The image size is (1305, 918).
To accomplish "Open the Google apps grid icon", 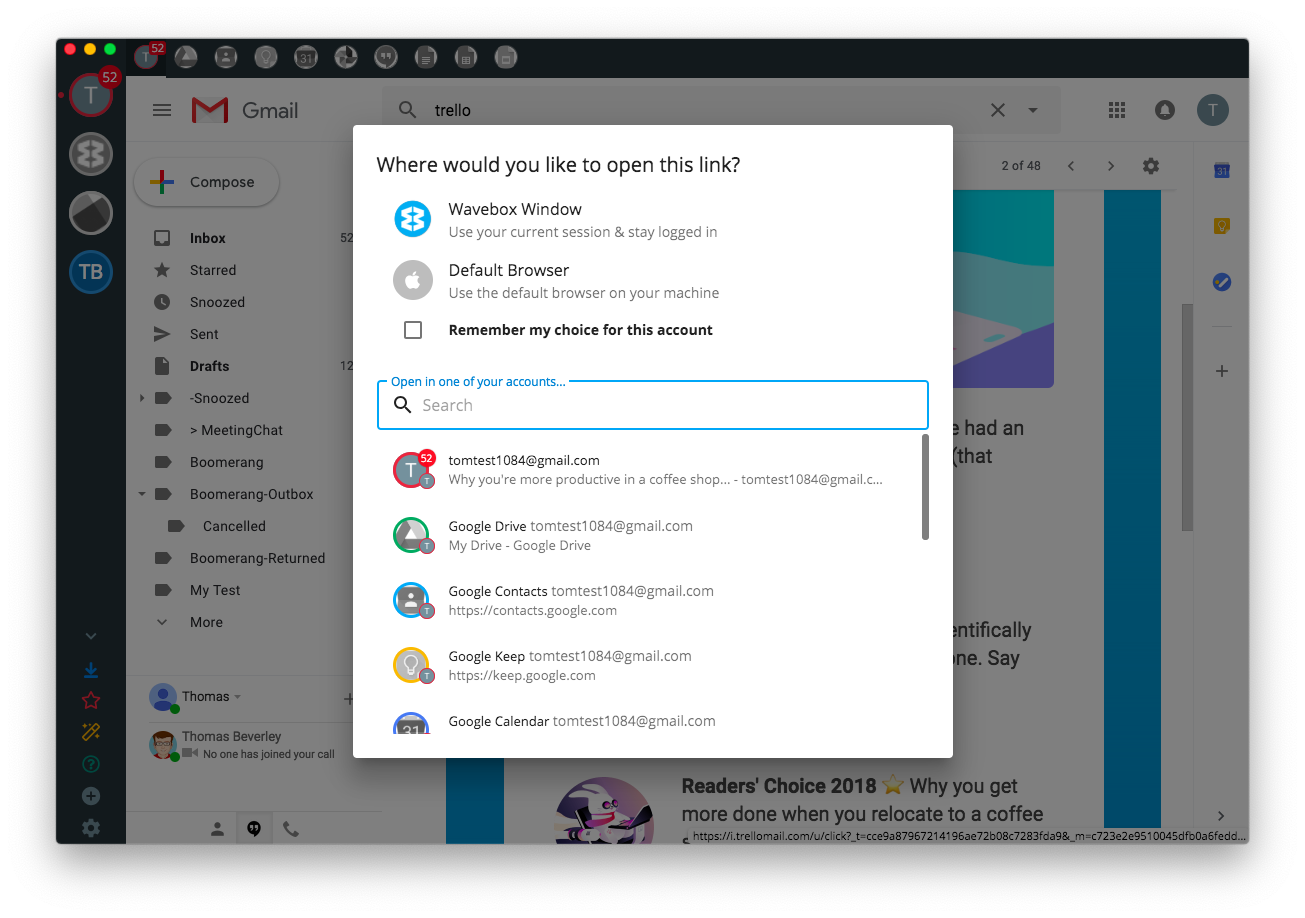I will pos(1118,110).
